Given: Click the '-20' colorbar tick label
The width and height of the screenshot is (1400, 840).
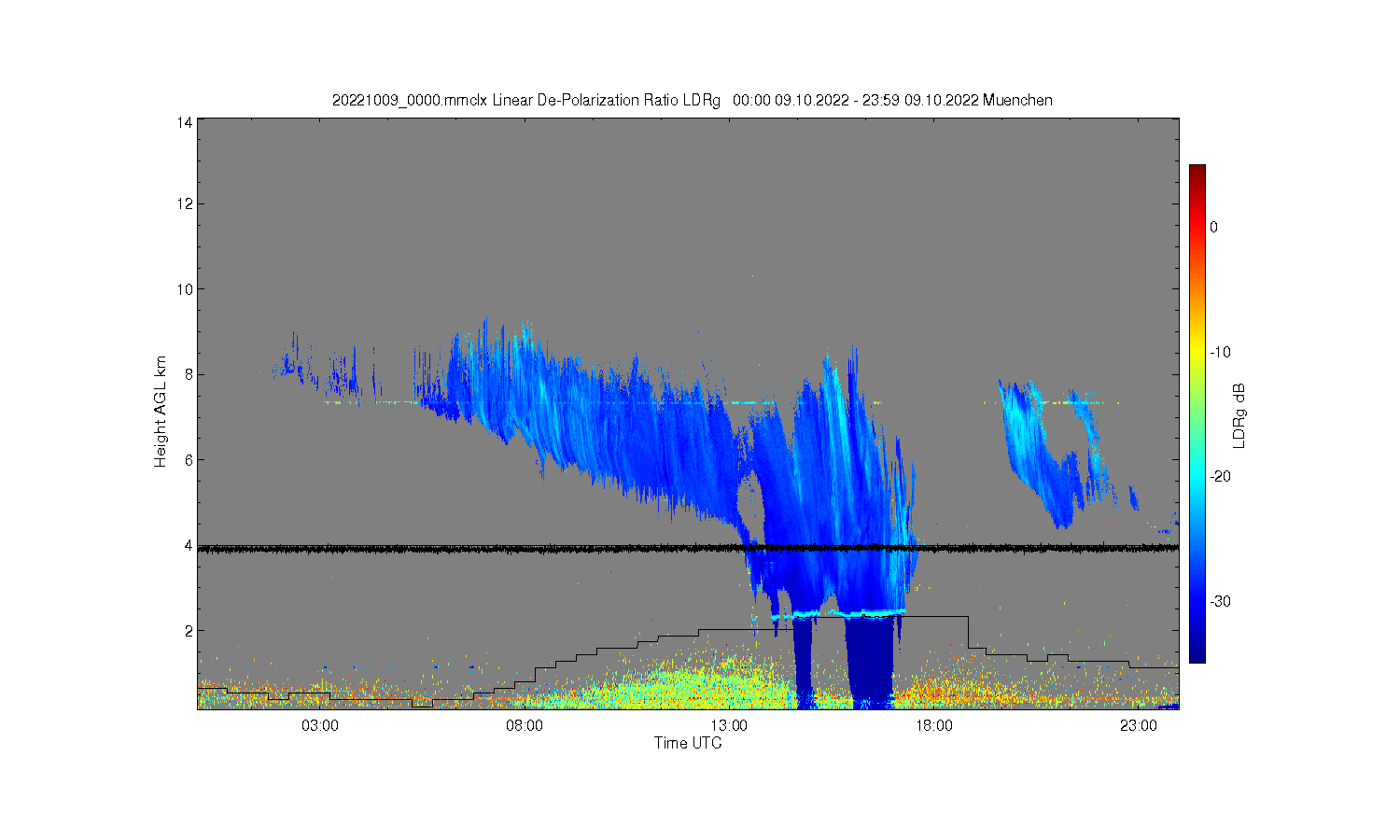Looking at the screenshot, I should pyautogui.click(x=1220, y=476).
